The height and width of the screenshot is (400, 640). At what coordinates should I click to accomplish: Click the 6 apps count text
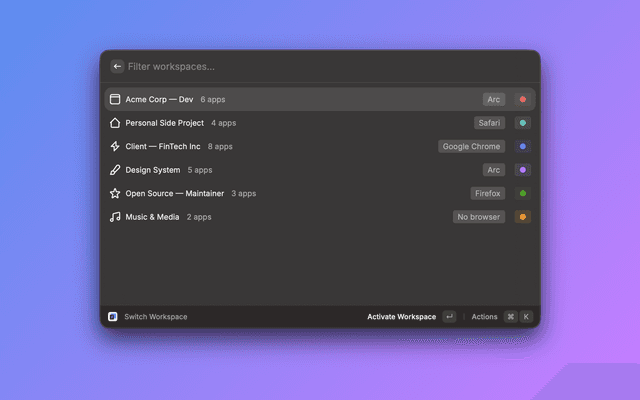213,100
